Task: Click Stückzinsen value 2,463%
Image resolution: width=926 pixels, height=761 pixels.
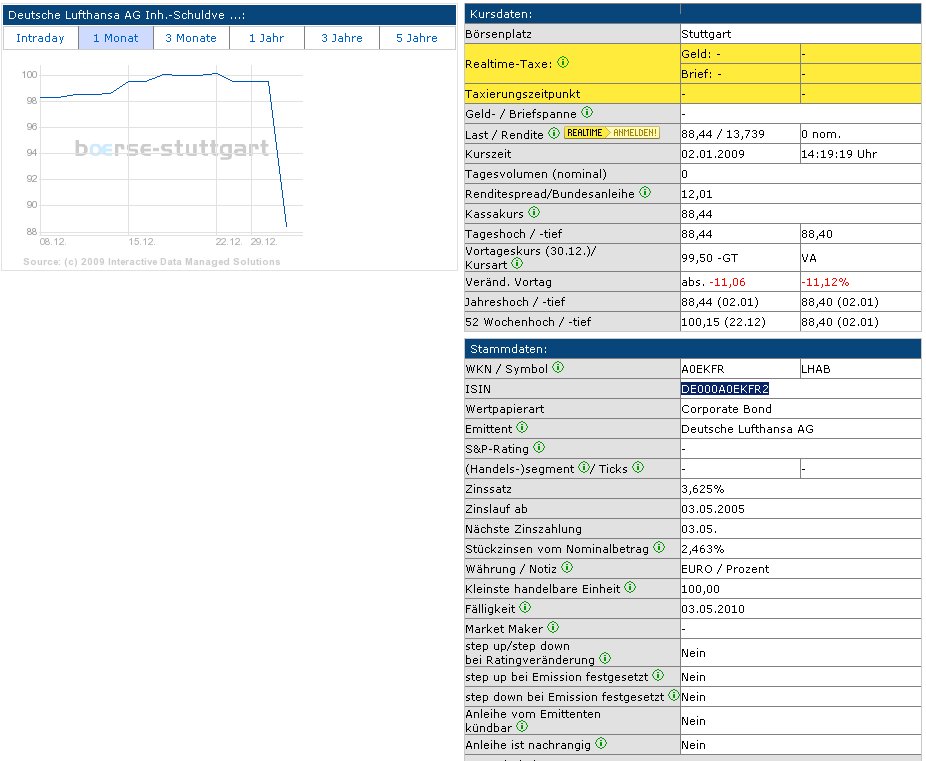Action: (703, 549)
